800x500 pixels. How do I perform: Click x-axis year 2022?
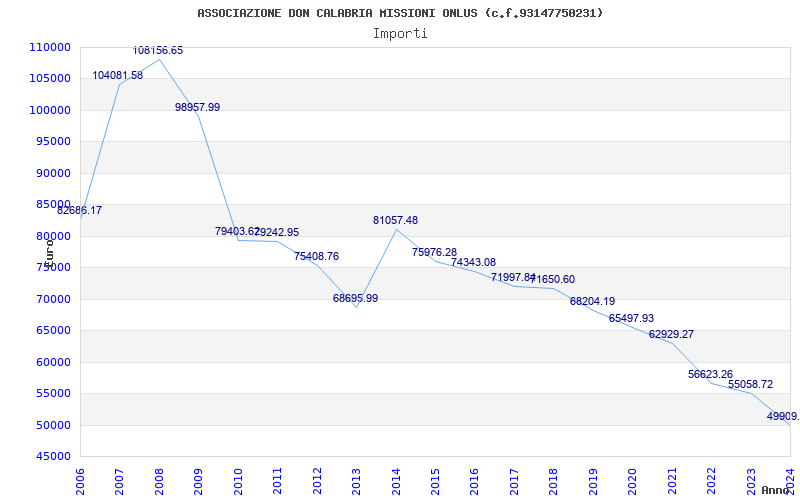pos(712,481)
